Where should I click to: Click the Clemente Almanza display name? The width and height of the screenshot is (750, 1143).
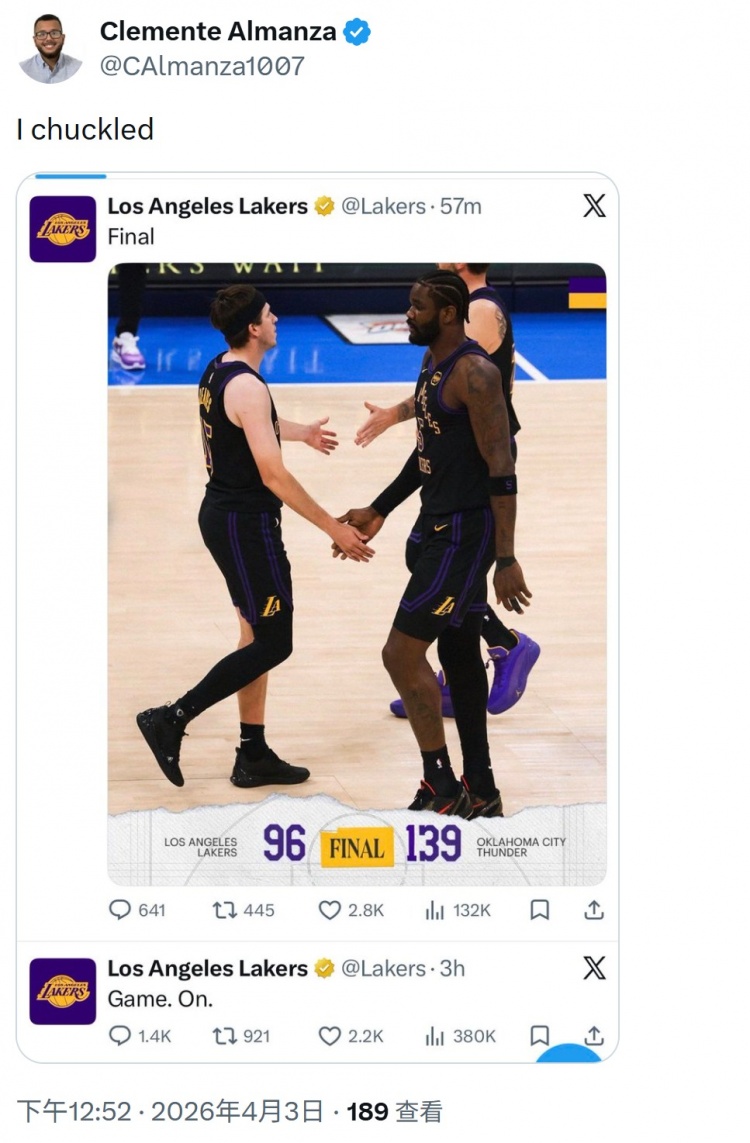pos(218,32)
